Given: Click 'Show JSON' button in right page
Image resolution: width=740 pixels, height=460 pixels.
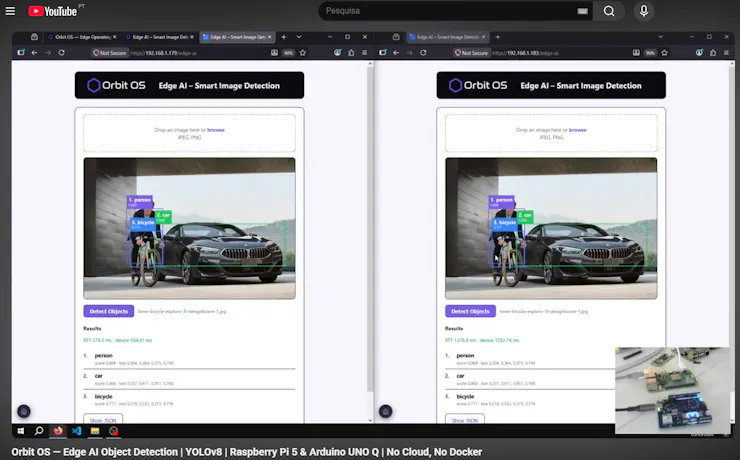Looking at the screenshot, I should click(465, 419).
